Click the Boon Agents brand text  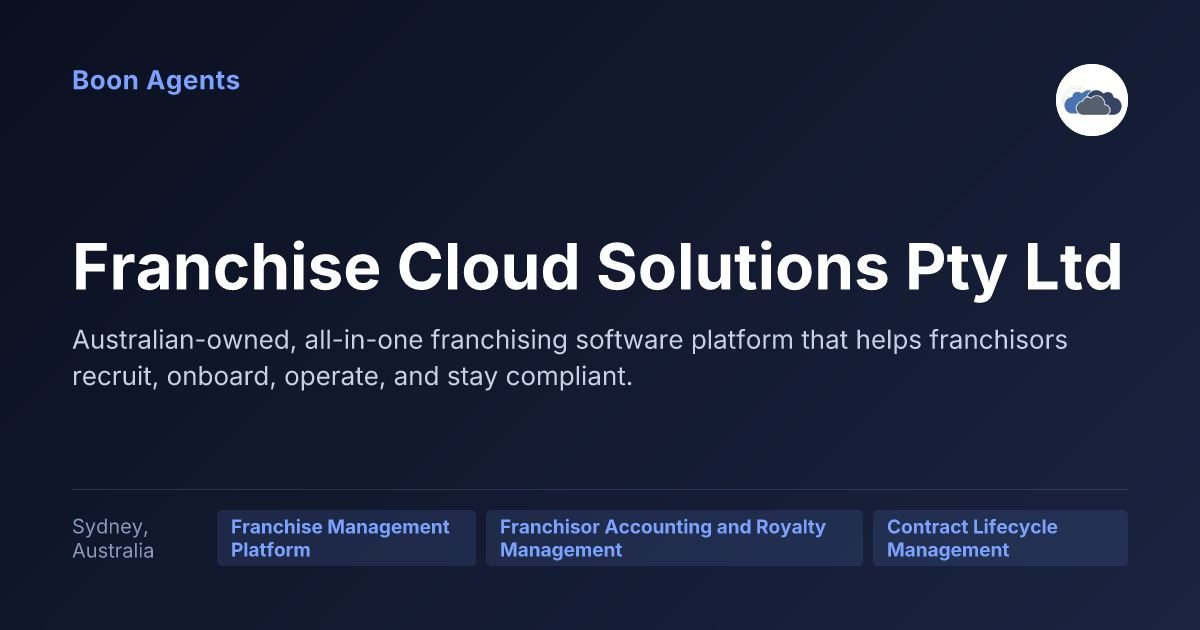pyautogui.click(x=156, y=81)
